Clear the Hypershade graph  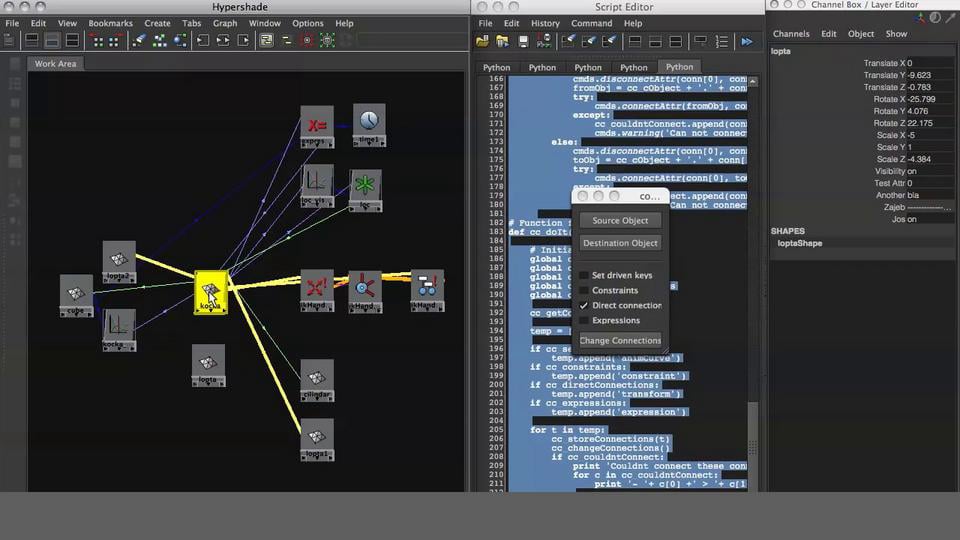pos(140,41)
